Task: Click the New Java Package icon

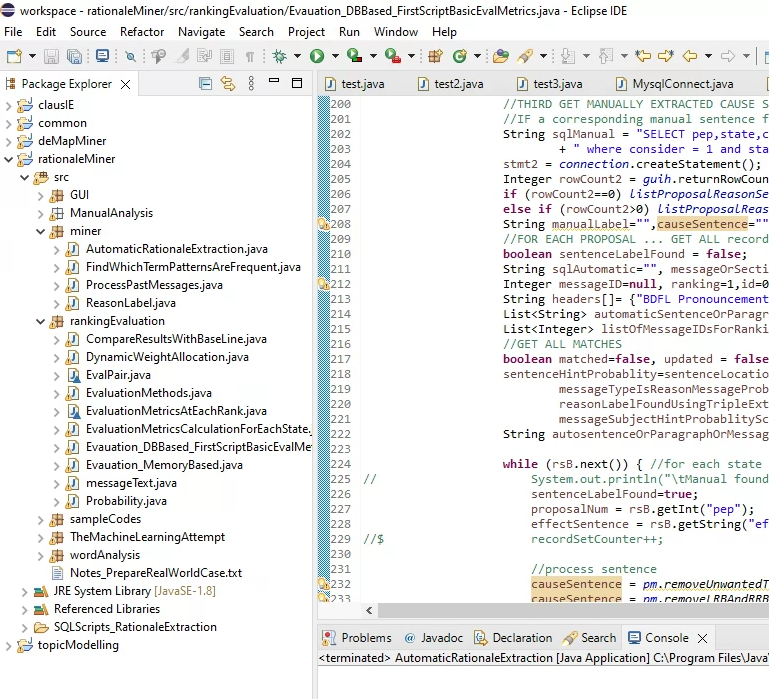Action: [x=435, y=57]
